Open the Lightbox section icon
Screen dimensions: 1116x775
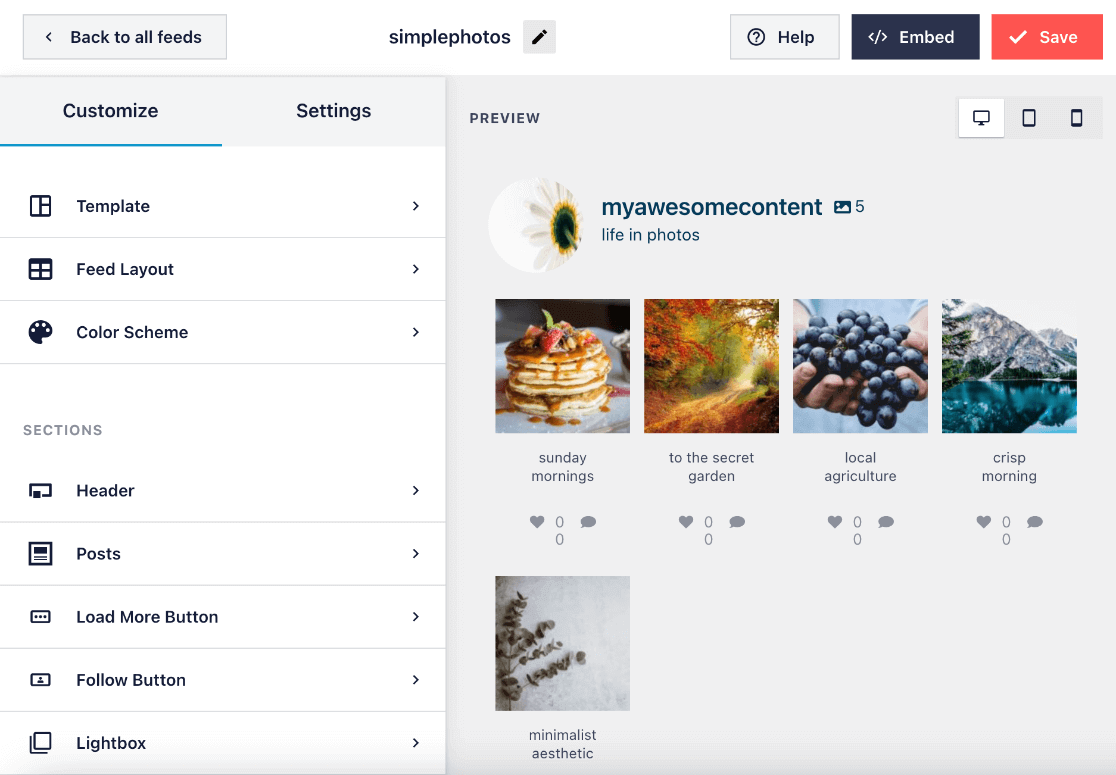click(x=41, y=743)
